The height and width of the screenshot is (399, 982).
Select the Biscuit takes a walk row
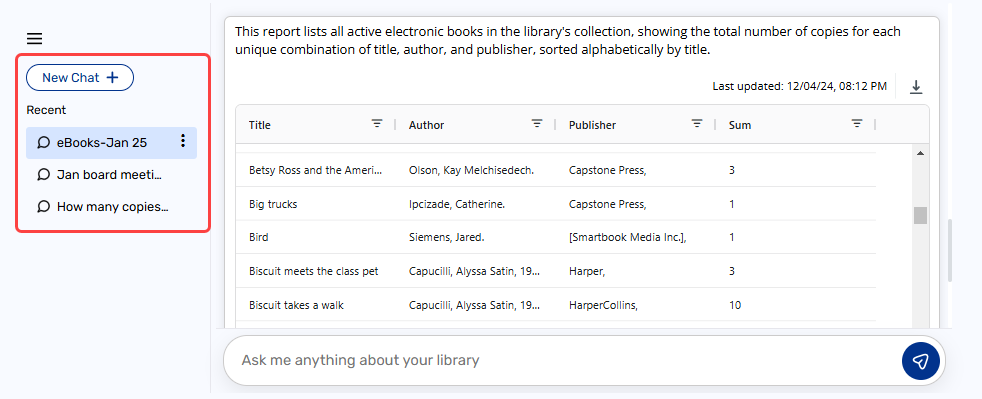coord(556,305)
